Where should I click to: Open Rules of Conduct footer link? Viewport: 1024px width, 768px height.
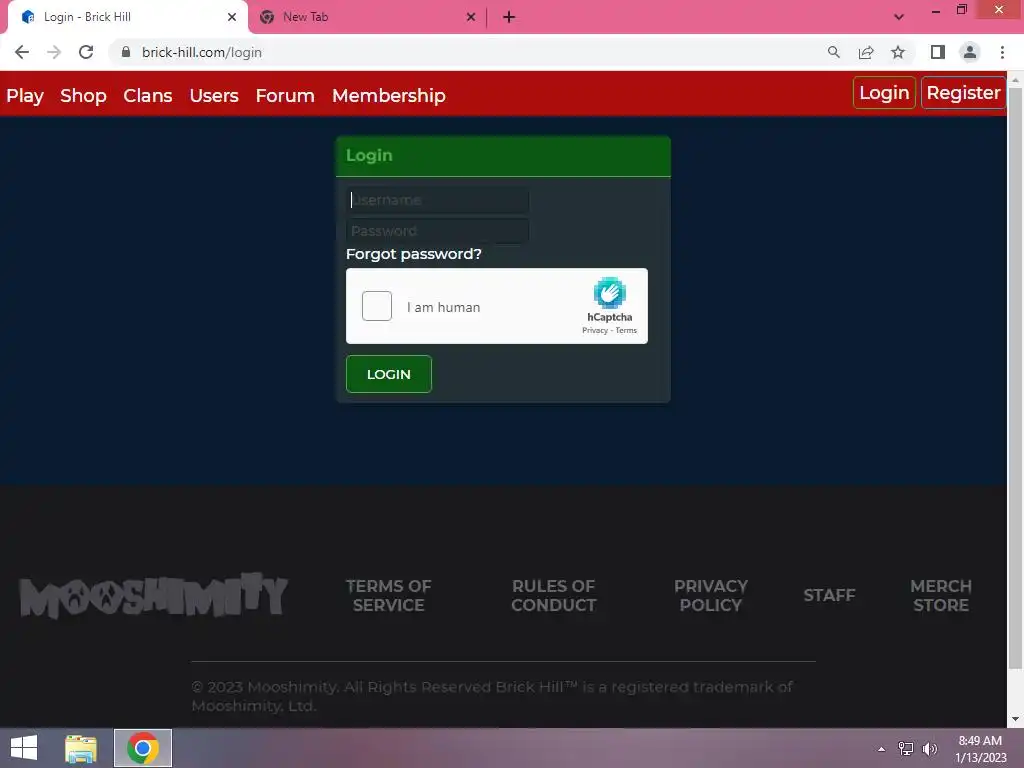553,595
